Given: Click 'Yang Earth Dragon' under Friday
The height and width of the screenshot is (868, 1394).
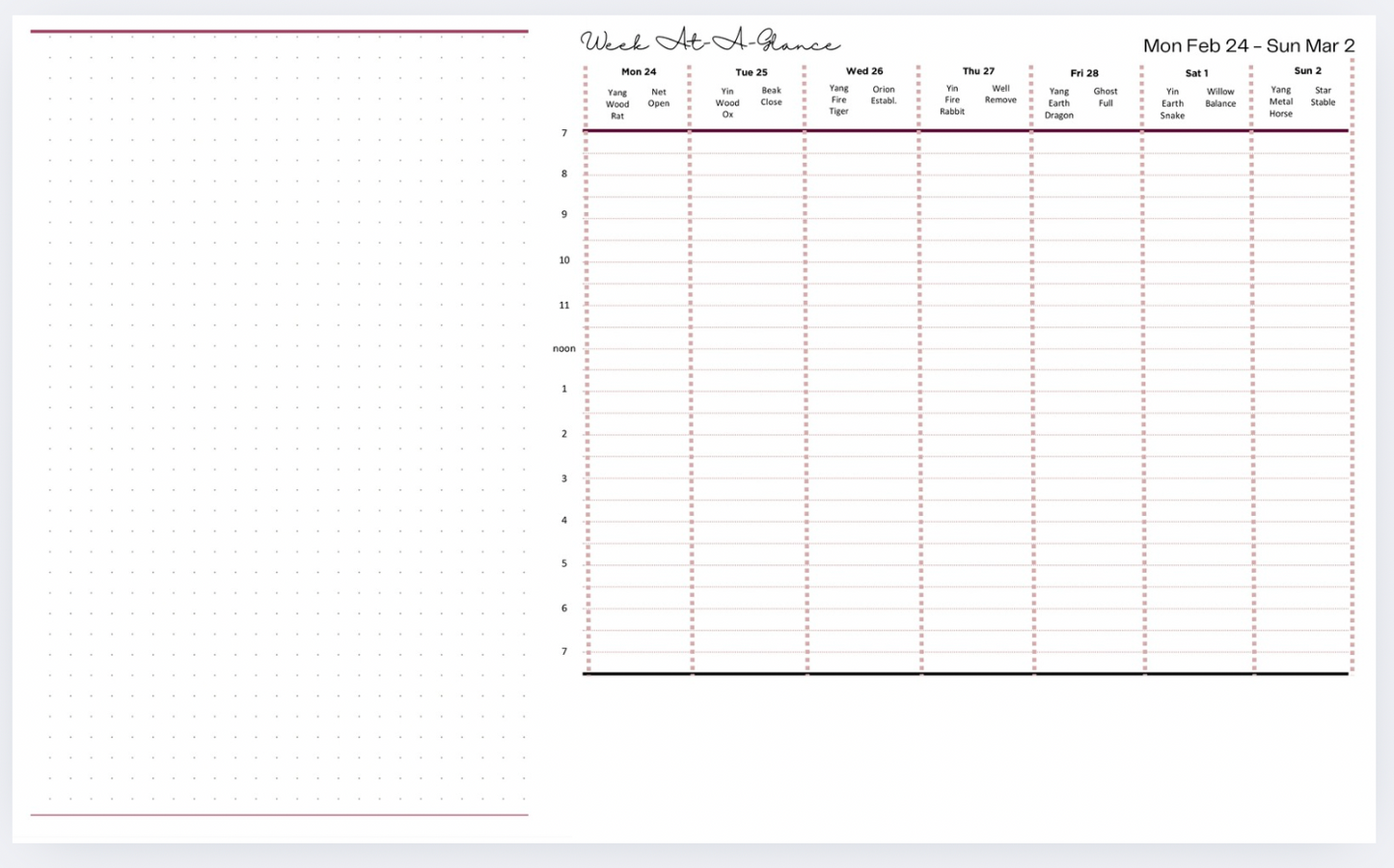Looking at the screenshot, I should [x=1059, y=103].
